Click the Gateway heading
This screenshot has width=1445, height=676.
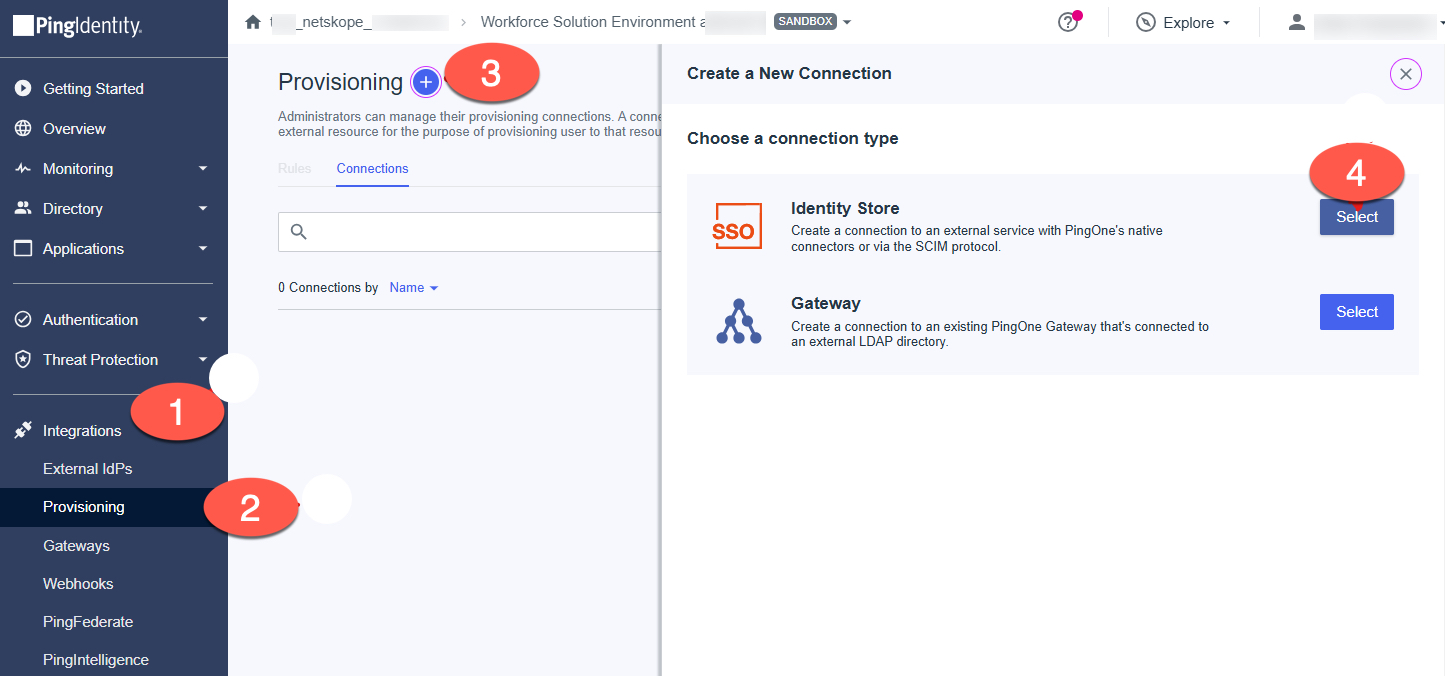(826, 304)
